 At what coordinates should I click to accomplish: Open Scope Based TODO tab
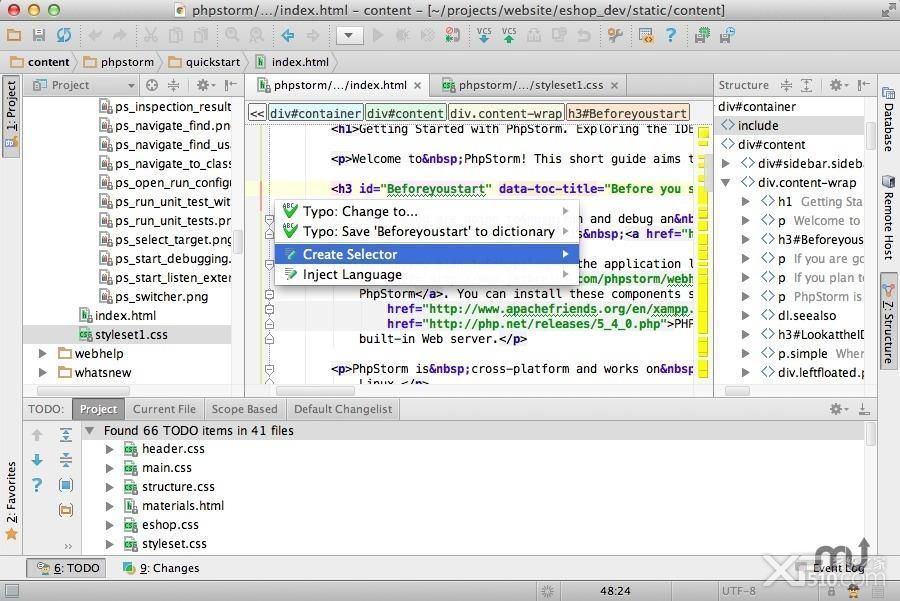(x=245, y=409)
